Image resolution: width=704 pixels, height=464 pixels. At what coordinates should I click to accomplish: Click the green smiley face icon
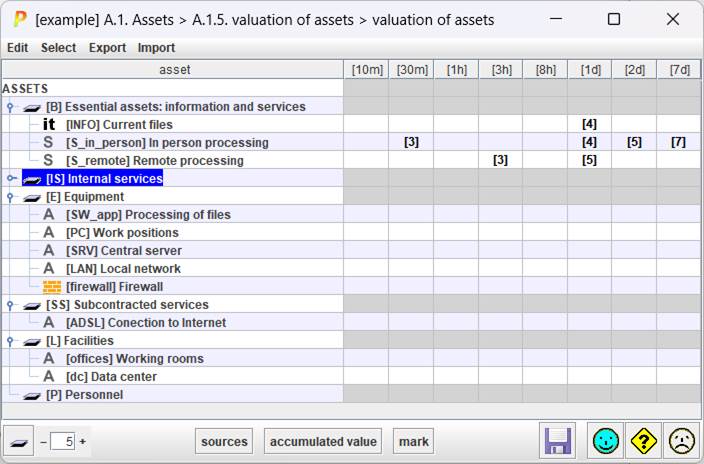(605, 441)
